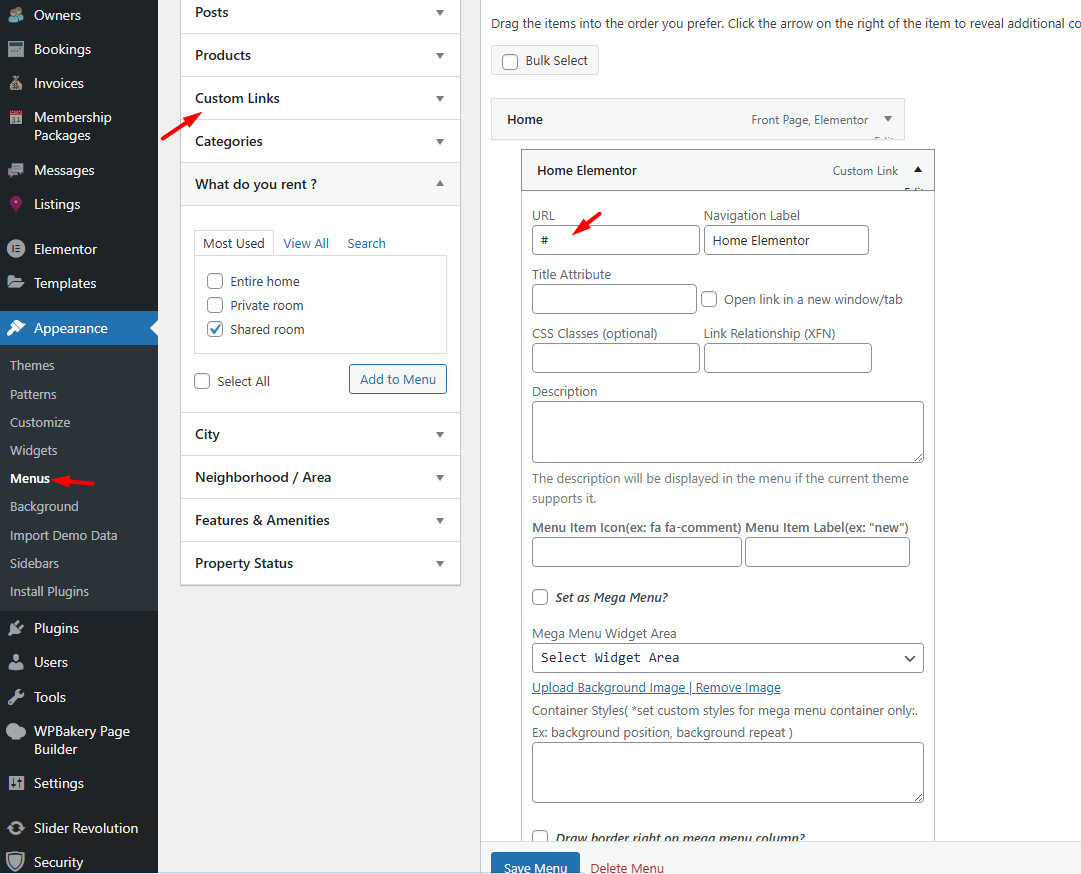Click the Plugins plug icon
1081x874 pixels.
pos(16,628)
